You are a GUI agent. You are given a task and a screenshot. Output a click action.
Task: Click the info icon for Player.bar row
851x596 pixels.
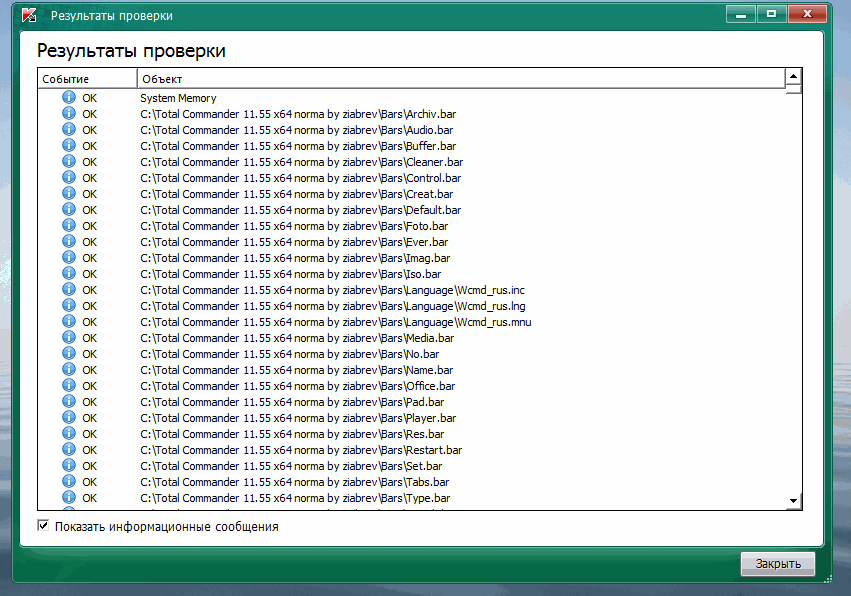tap(69, 417)
